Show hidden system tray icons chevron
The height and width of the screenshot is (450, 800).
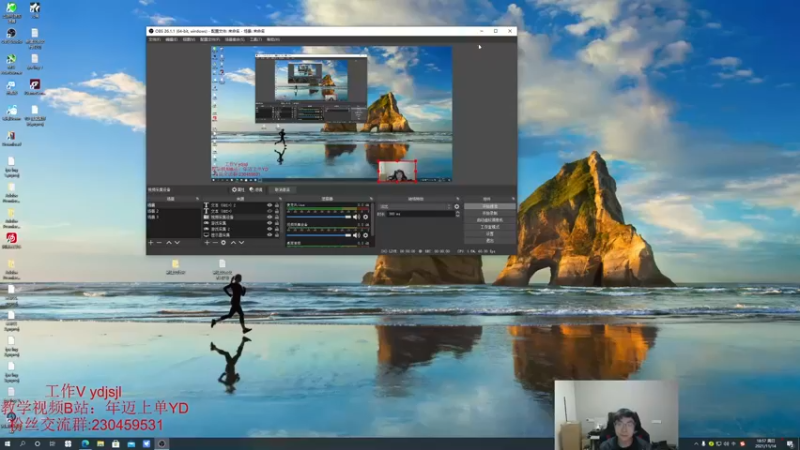(696, 444)
